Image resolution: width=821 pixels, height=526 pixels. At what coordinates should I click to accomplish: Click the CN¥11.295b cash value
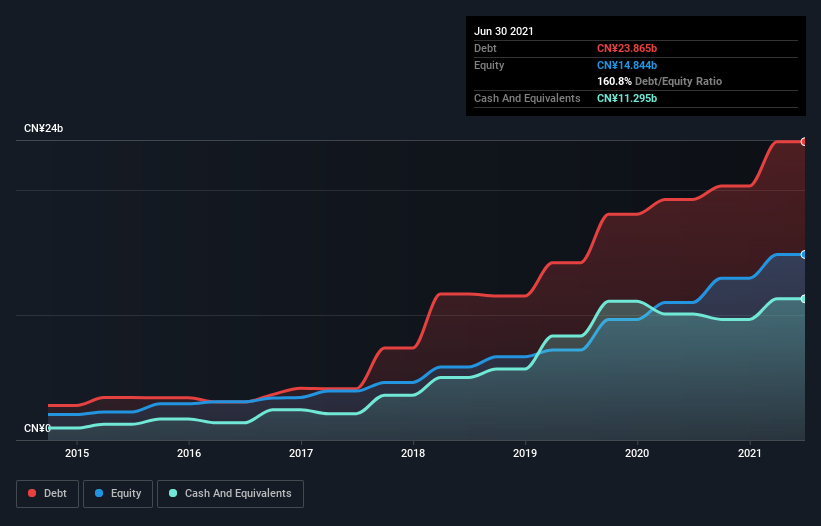click(x=627, y=98)
